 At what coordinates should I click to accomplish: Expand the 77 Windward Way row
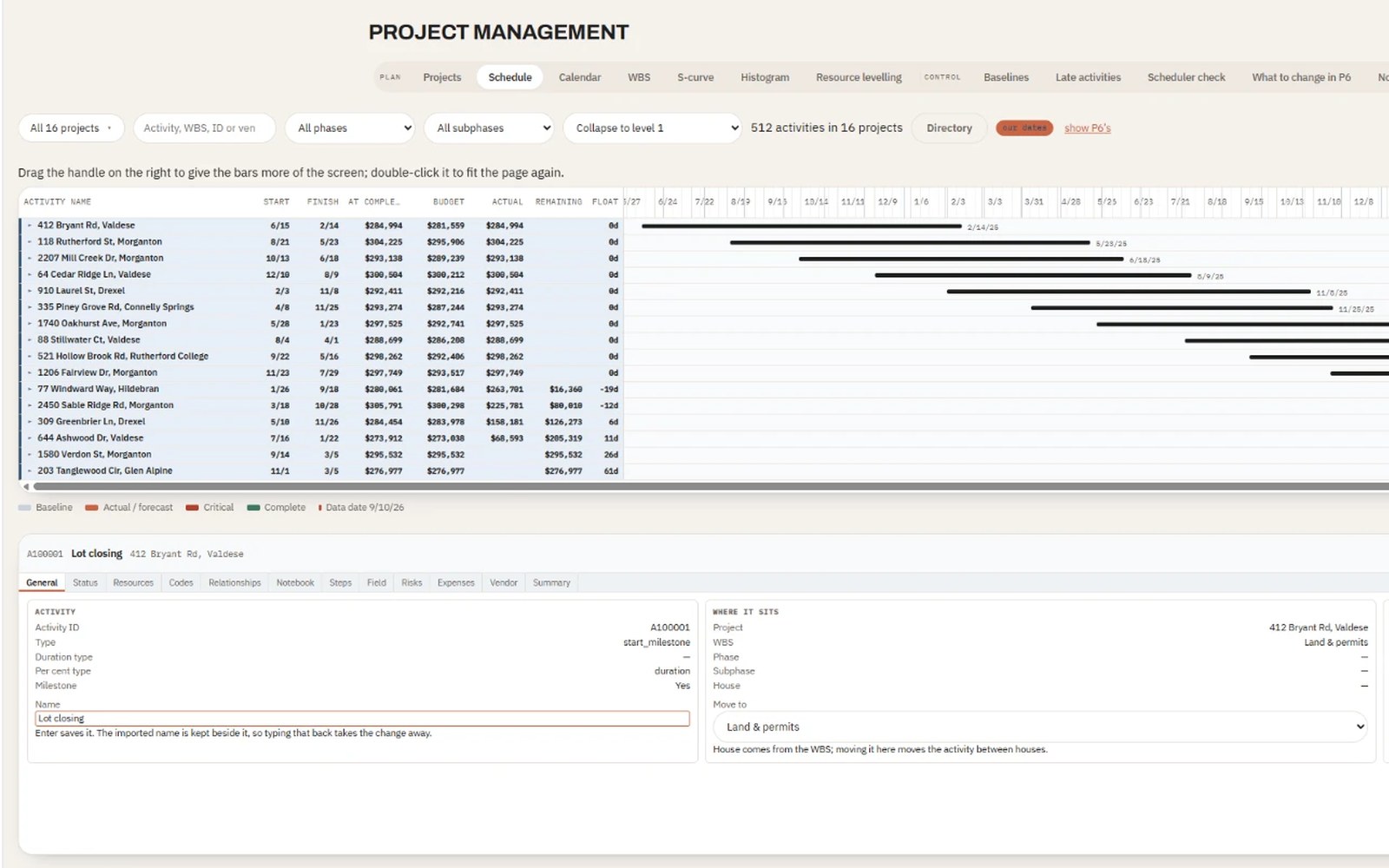click(30, 390)
